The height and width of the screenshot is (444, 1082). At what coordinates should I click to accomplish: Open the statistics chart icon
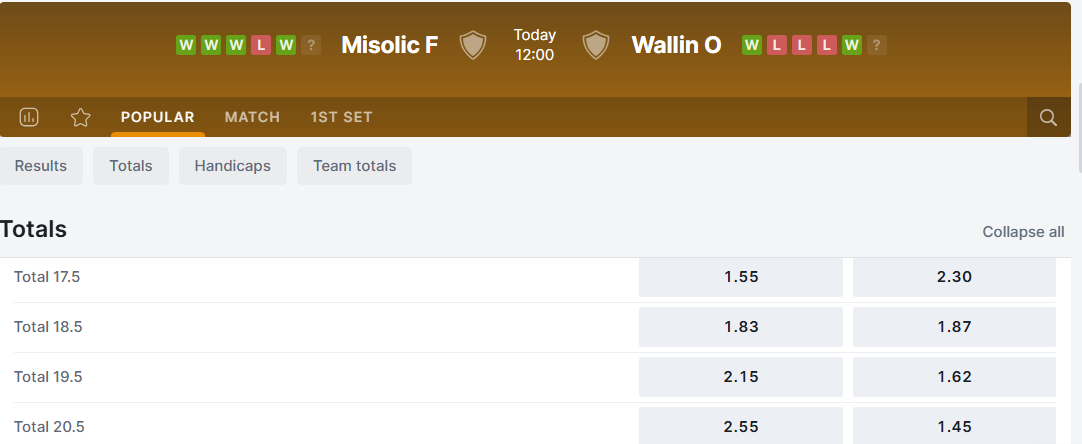point(29,117)
